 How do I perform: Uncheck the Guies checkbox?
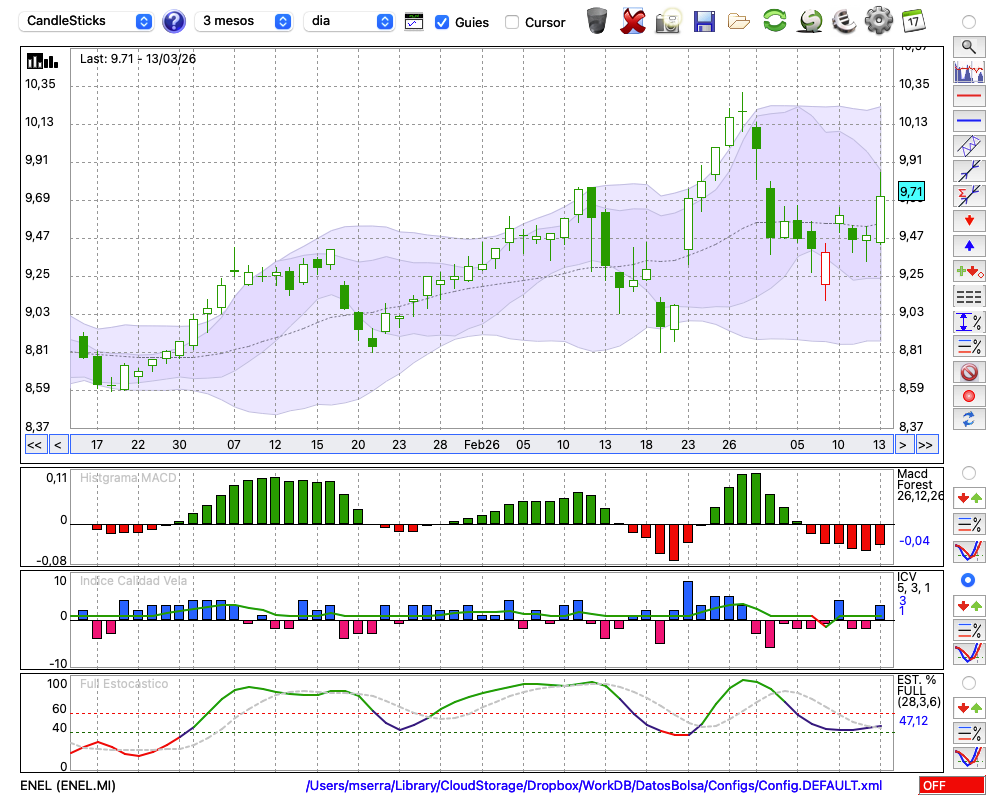442,22
